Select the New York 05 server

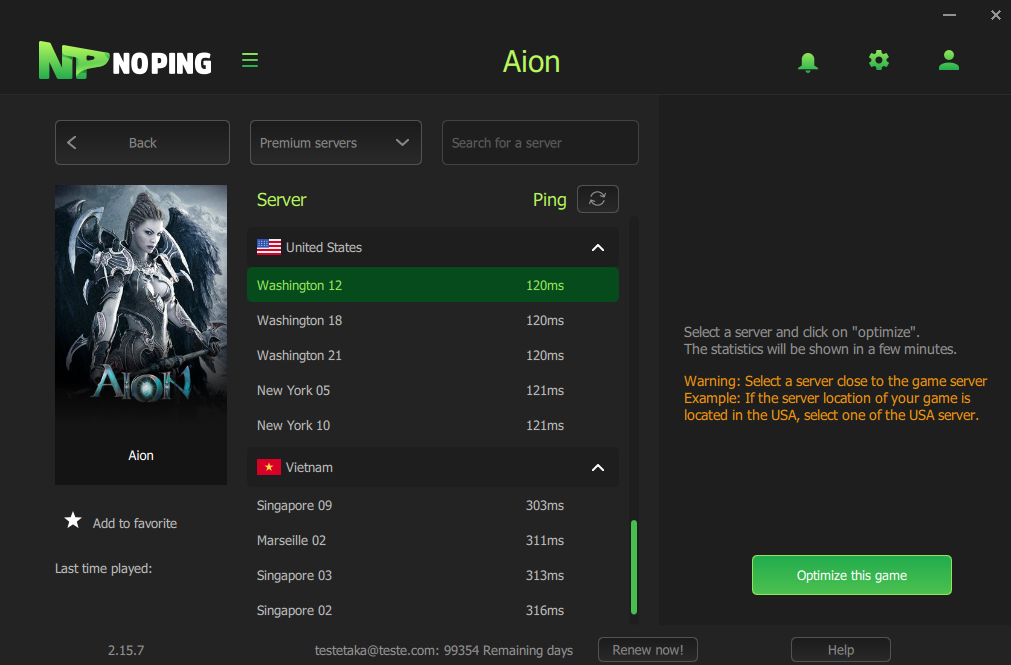[x=433, y=390]
